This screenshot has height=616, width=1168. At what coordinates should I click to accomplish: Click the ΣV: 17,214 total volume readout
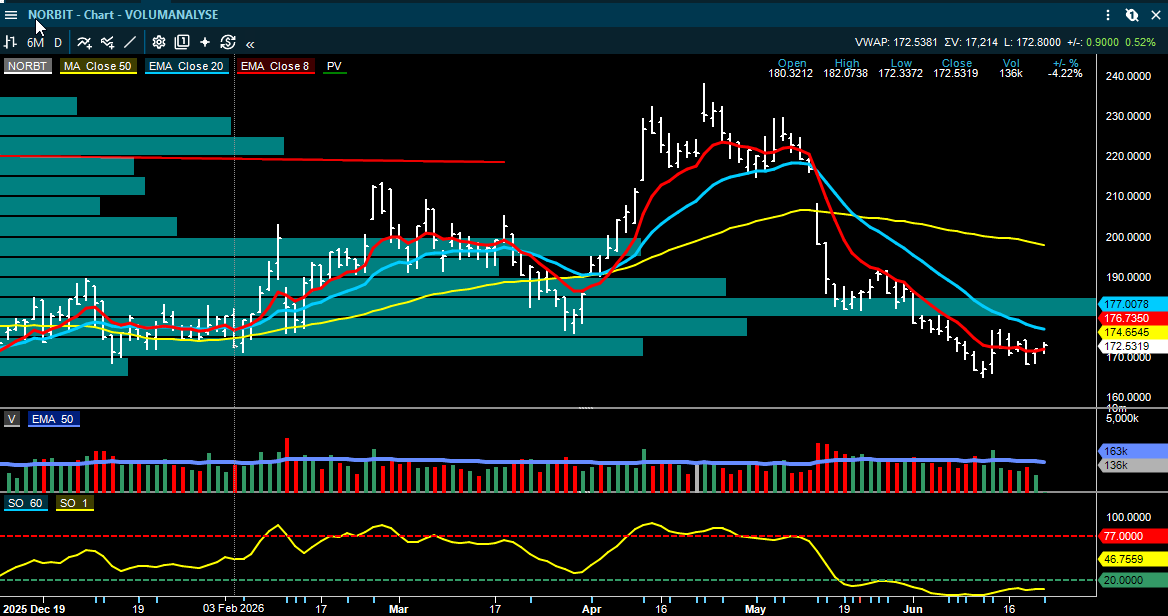[971, 42]
